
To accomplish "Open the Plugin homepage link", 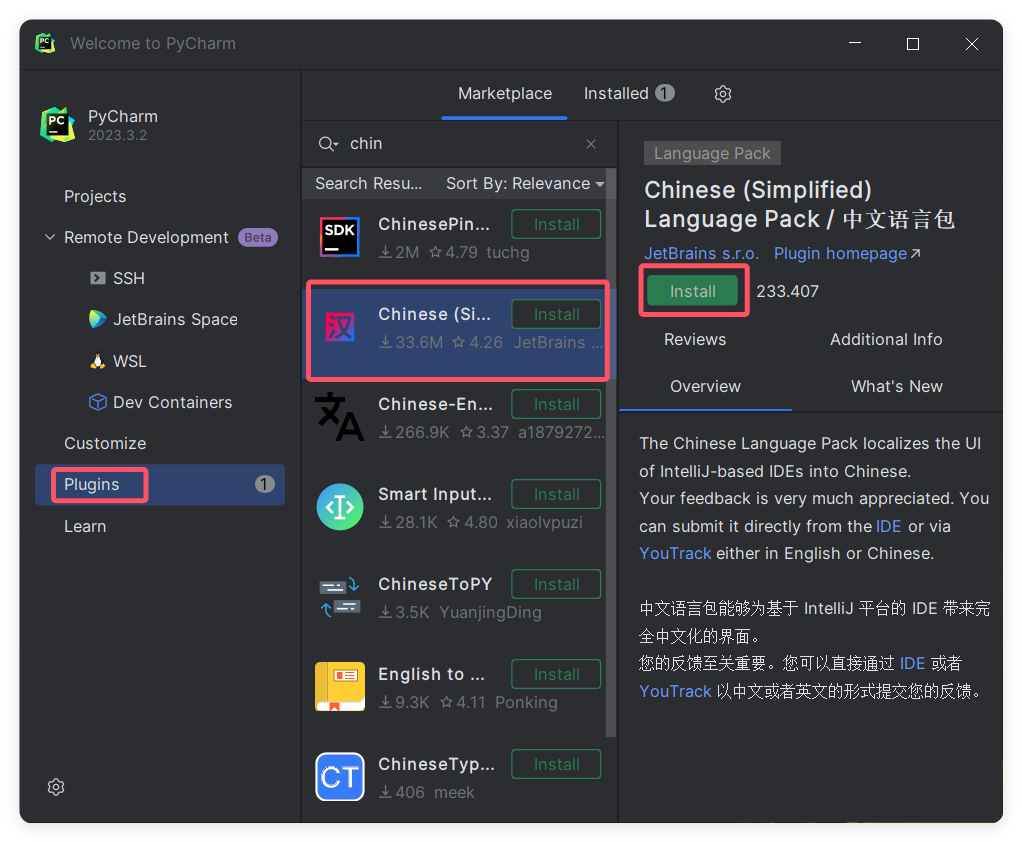I will click(847, 254).
